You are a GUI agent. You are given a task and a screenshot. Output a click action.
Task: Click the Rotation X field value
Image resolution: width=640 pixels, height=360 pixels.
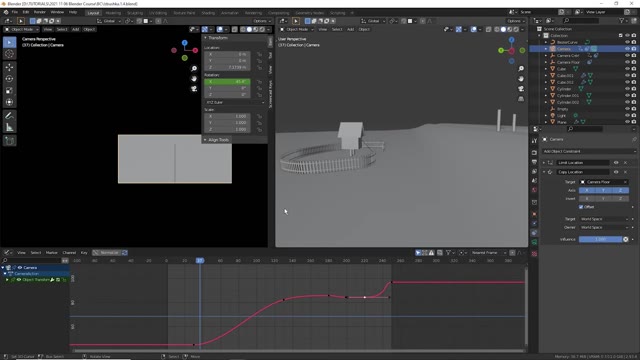click(x=227, y=82)
